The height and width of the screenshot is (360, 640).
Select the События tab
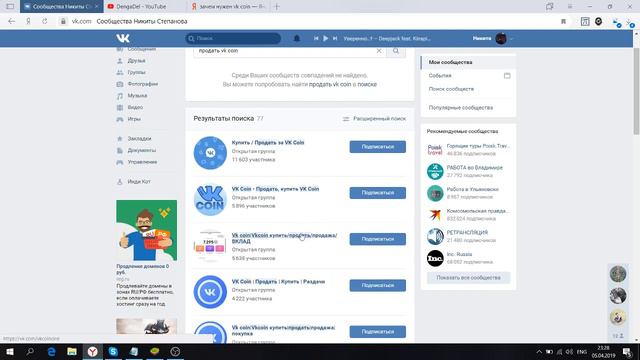tap(440, 76)
